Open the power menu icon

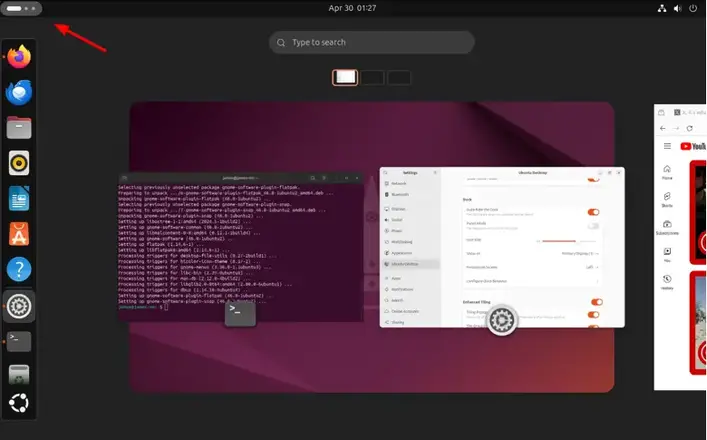[x=693, y=8]
